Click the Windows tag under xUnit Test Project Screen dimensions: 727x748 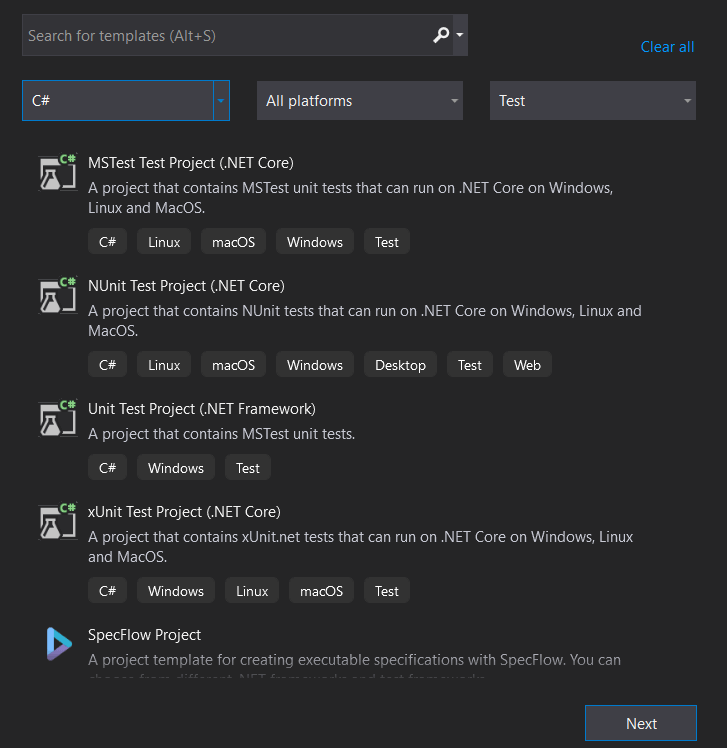coord(176,591)
